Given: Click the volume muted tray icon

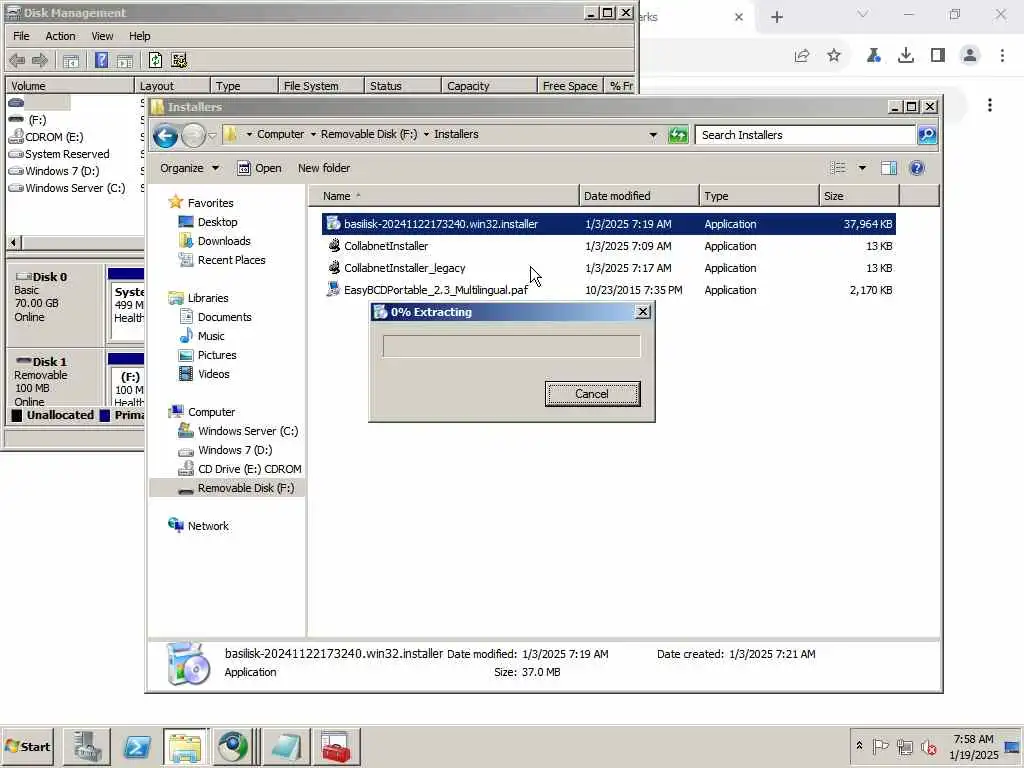Looking at the screenshot, I should [928, 747].
